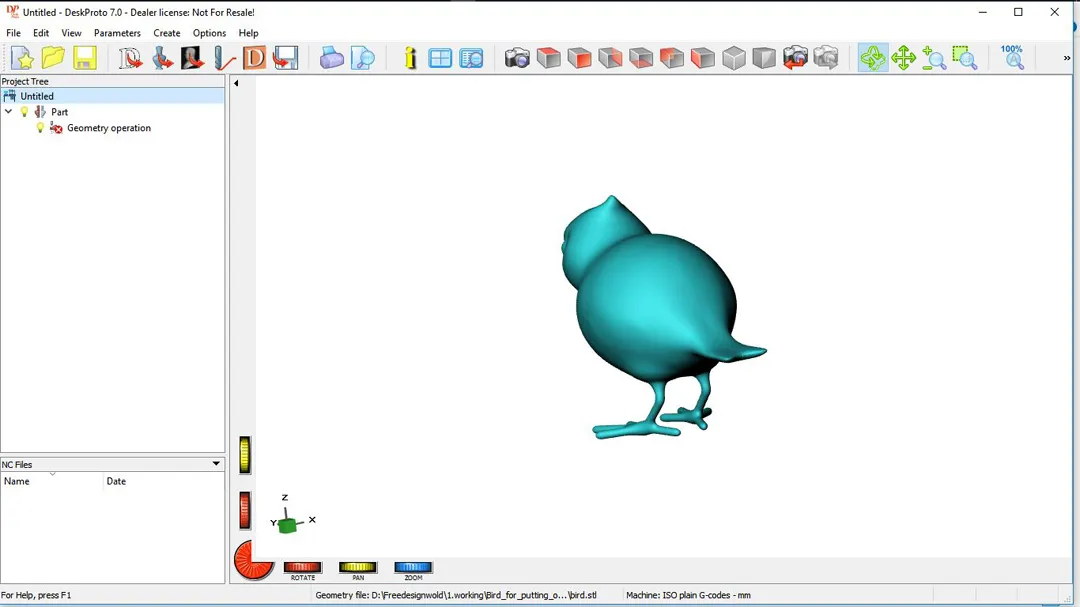The height and width of the screenshot is (607, 1080).
Task: Toggle the Part visibility light bulb
Action: pos(25,112)
